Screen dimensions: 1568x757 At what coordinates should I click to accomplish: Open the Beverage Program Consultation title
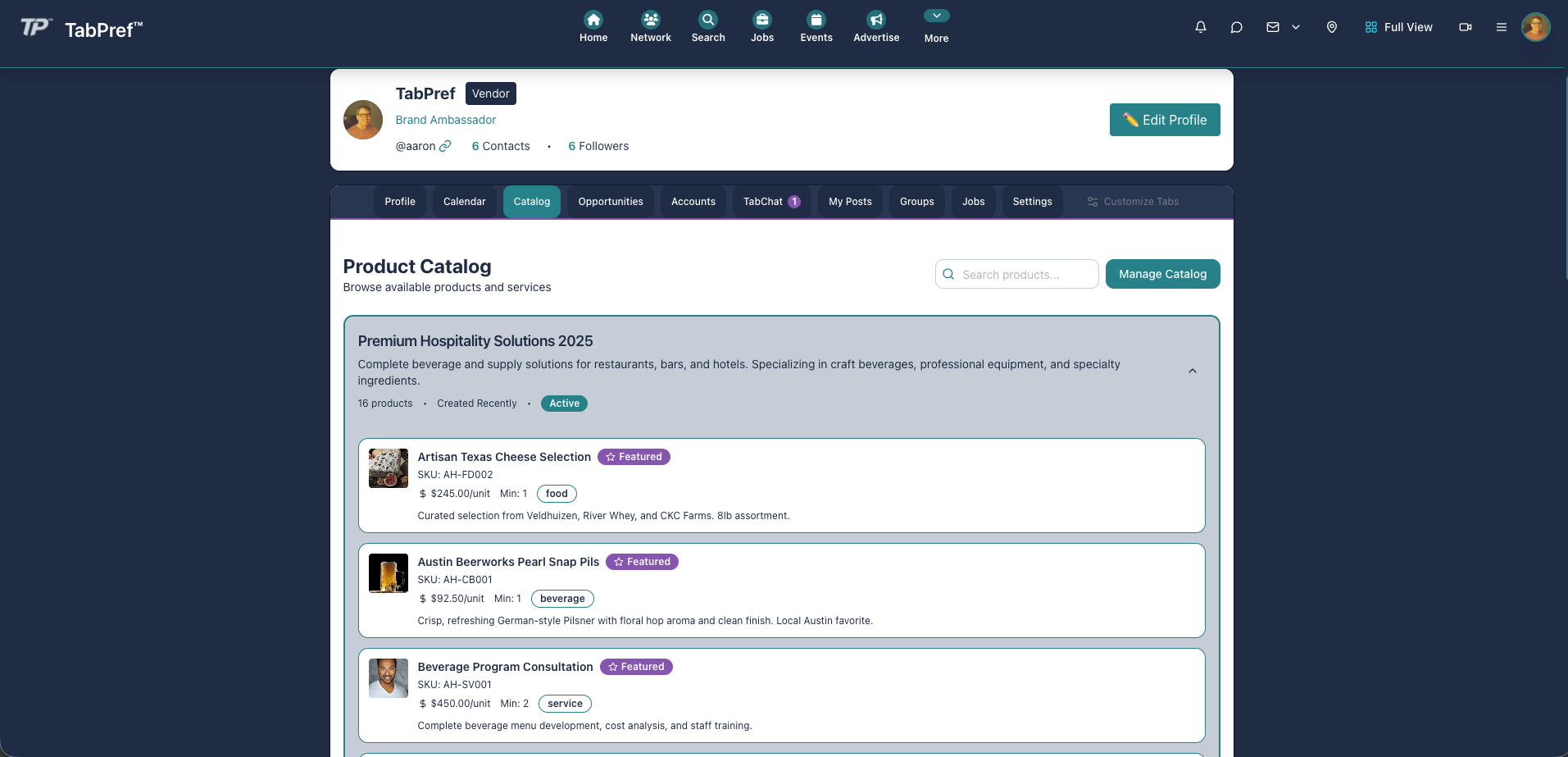tap(505, 667)
